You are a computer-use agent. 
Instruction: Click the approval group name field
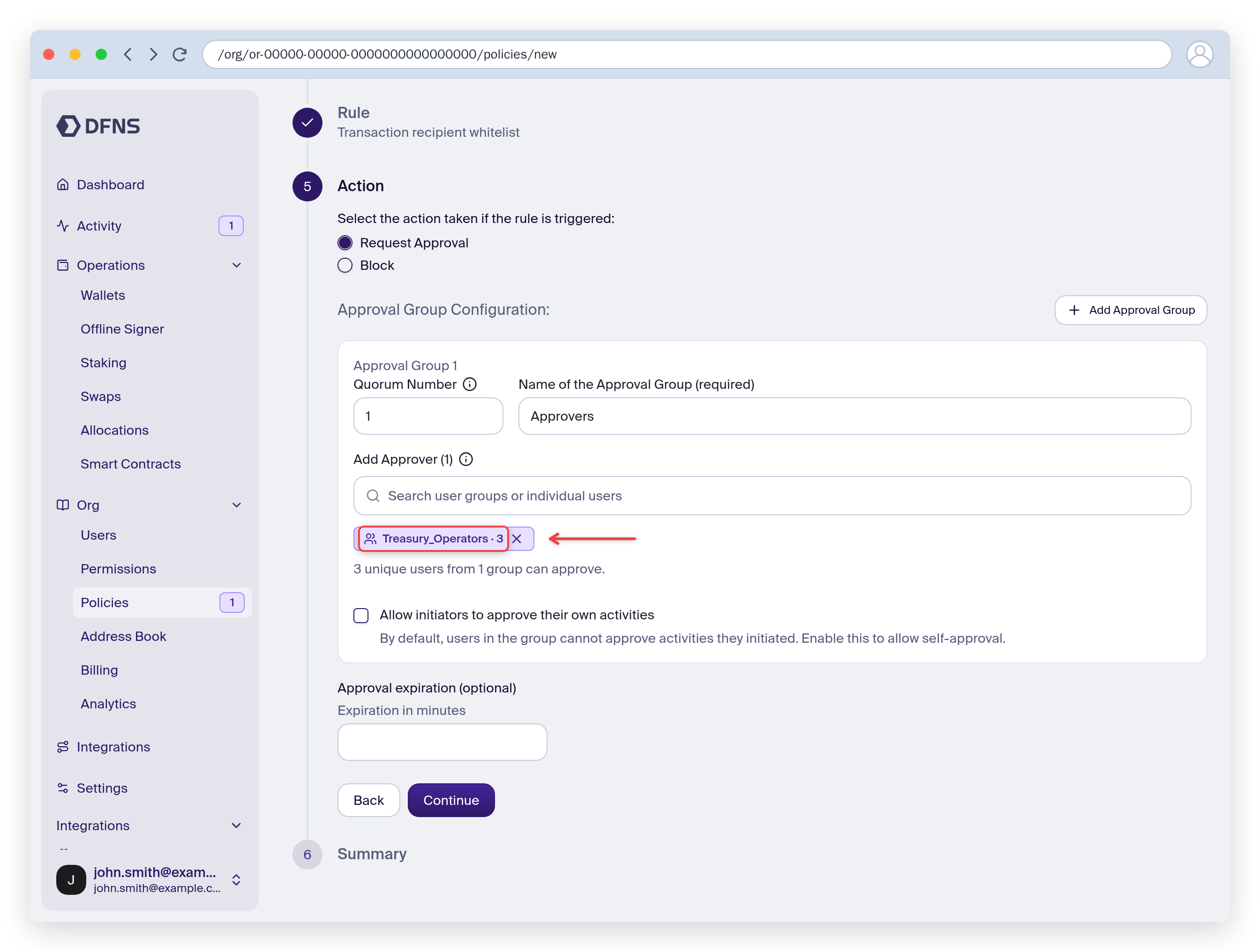coord(855,416)
